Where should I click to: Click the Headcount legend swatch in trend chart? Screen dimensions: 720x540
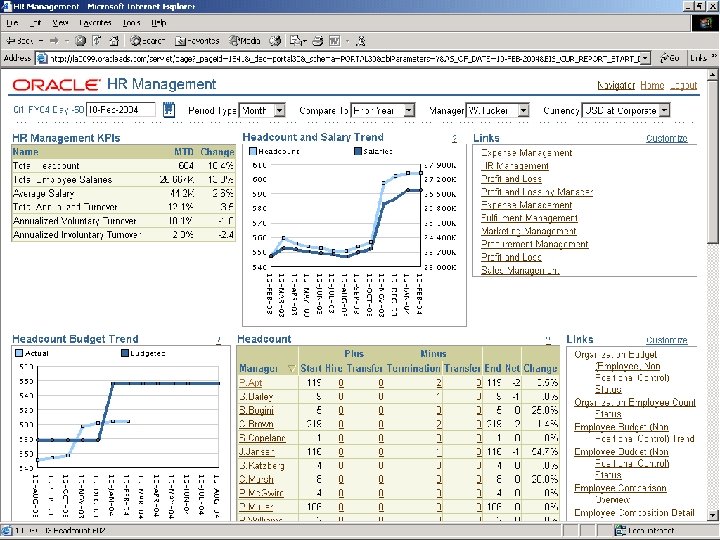coord(253,151)
